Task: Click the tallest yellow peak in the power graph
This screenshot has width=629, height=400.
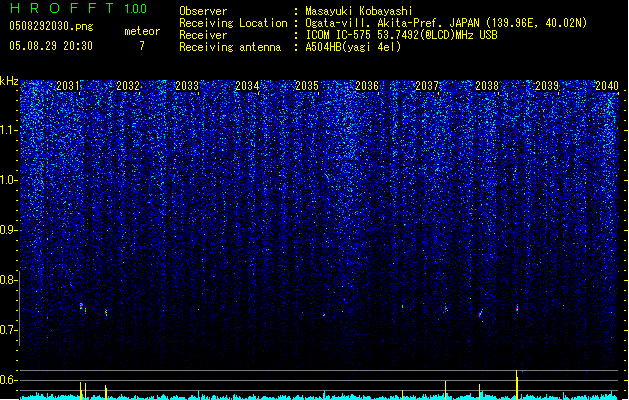Action: [x=517, y=385]
